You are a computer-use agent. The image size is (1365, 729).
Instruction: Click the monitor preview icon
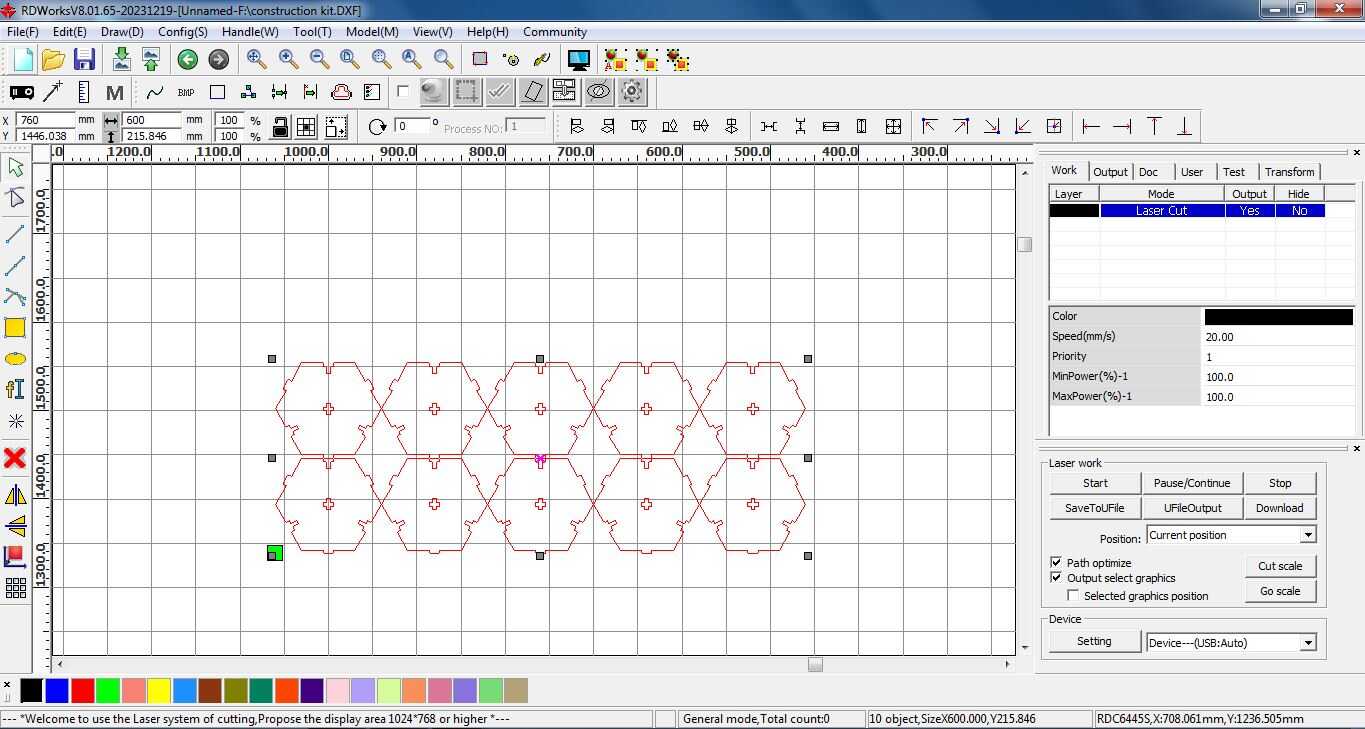(x=578, y=60)
